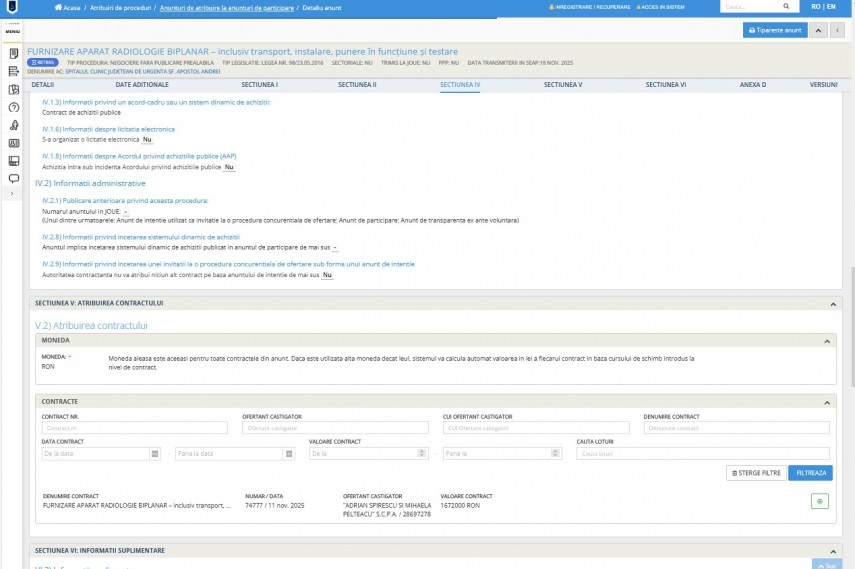The width and height of the screenshot is (855, 569).
Task: Click the green view contract details icon
Action: pos(819,501)
